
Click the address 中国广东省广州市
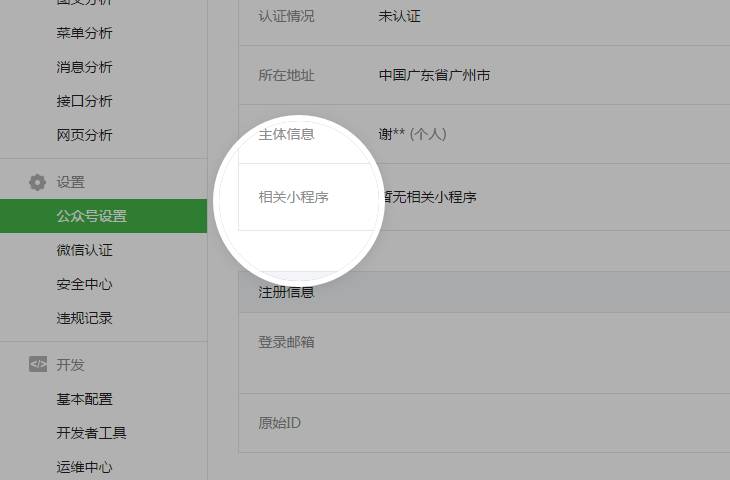[434, 75]
